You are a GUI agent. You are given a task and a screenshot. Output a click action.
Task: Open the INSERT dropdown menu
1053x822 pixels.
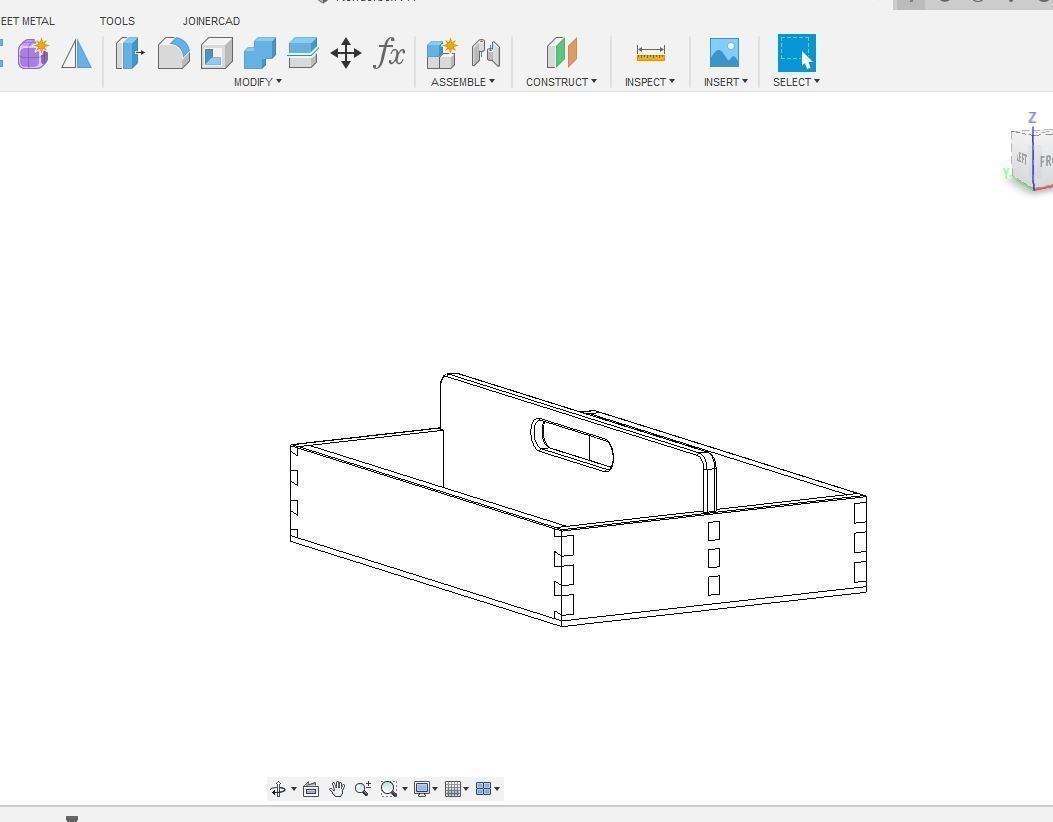[x=725, y=82]
